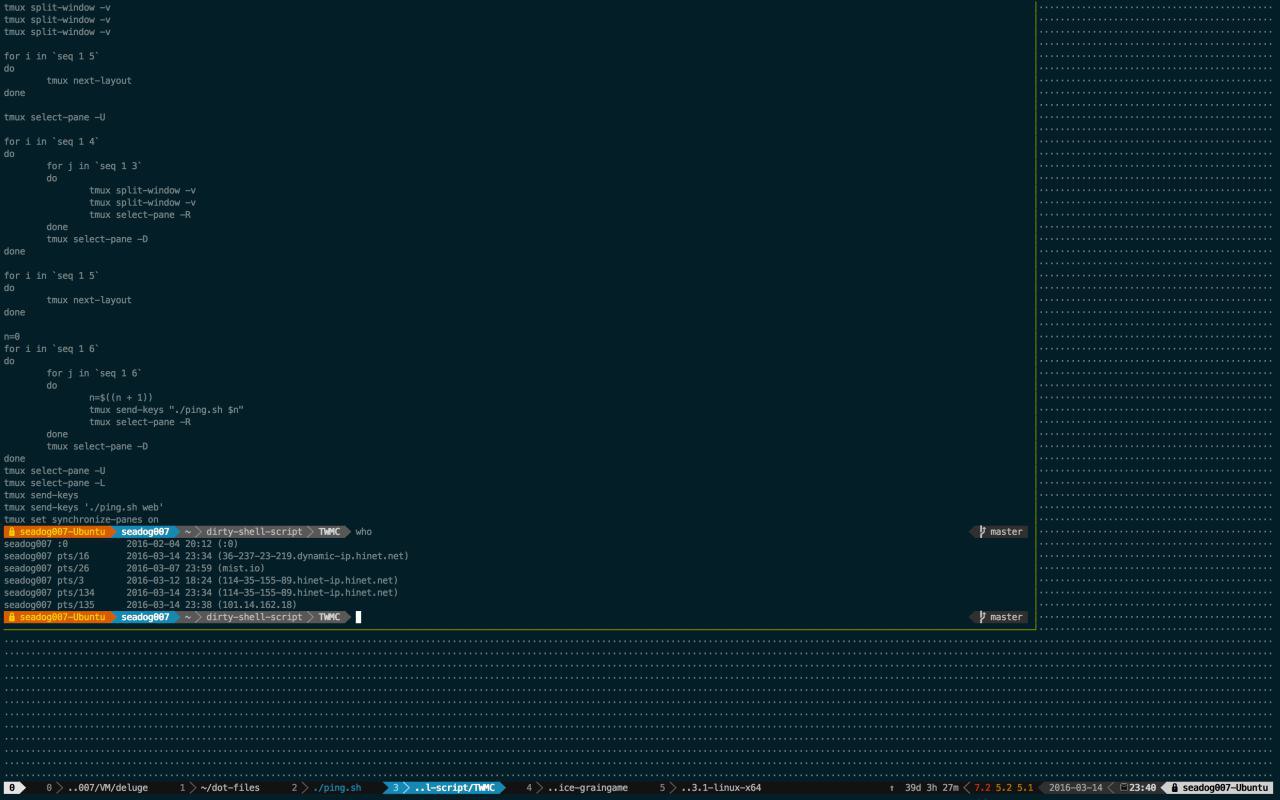
Task: Click the IP address 101.14.162.18
Action: click(257, 605)
